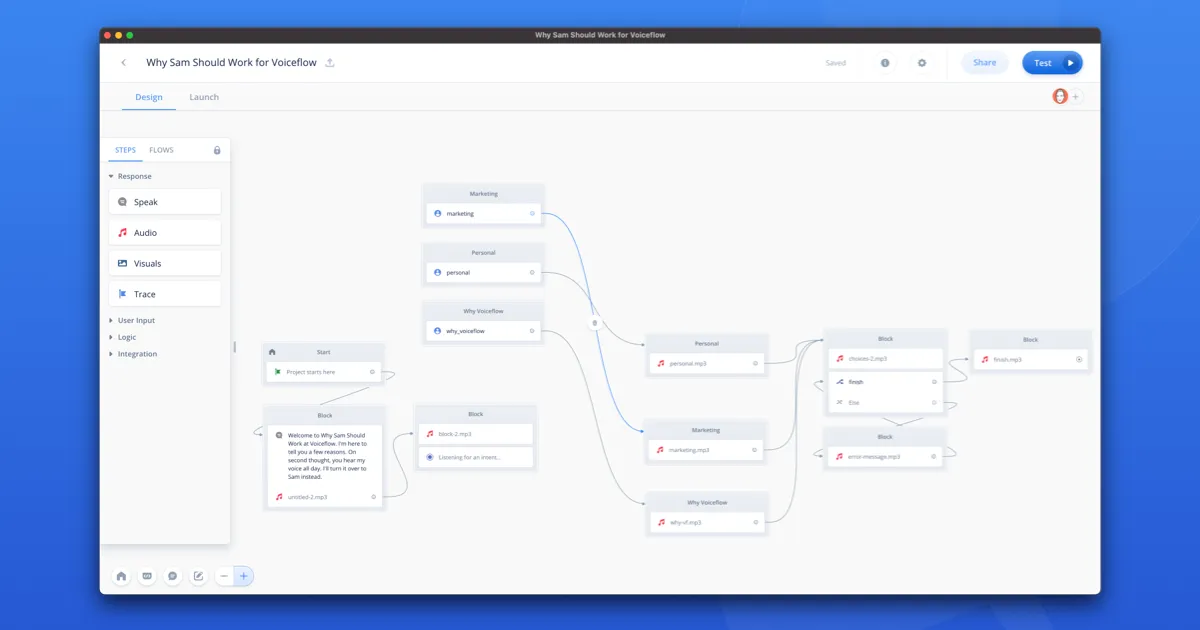Viewport: 1200px width, 630px height.
Task: Select the untitled-2.mp3 audio step
Action: tap(324, 497)
